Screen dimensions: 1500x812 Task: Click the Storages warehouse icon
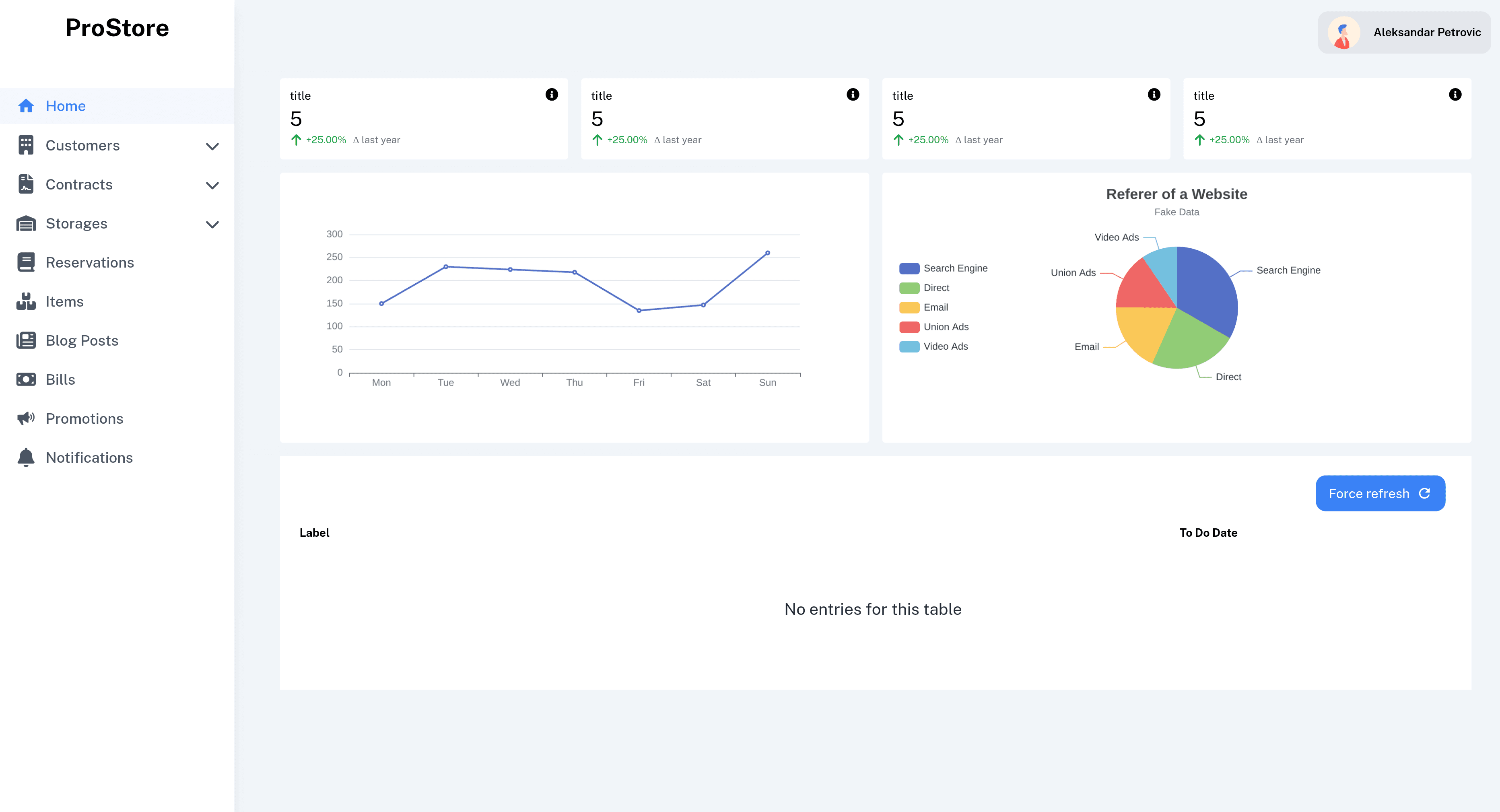pyautogui.click(x=26, y=223)
